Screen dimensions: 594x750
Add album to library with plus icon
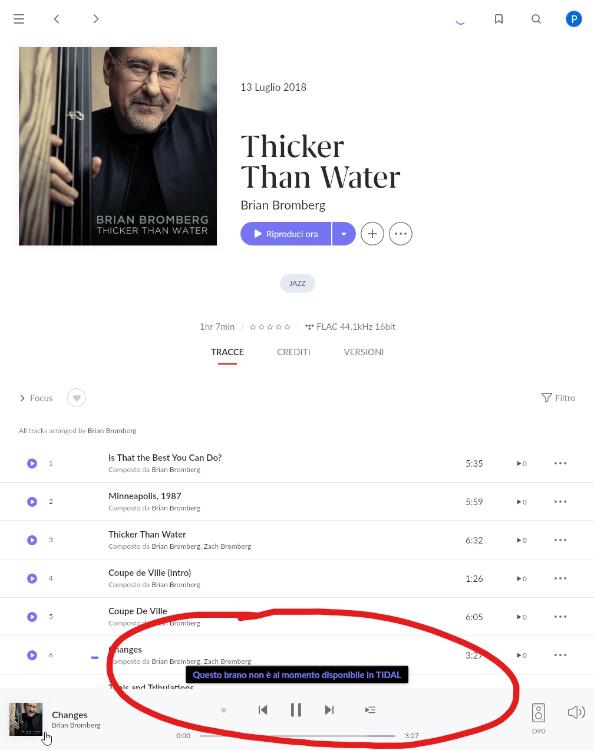point(372,234)
